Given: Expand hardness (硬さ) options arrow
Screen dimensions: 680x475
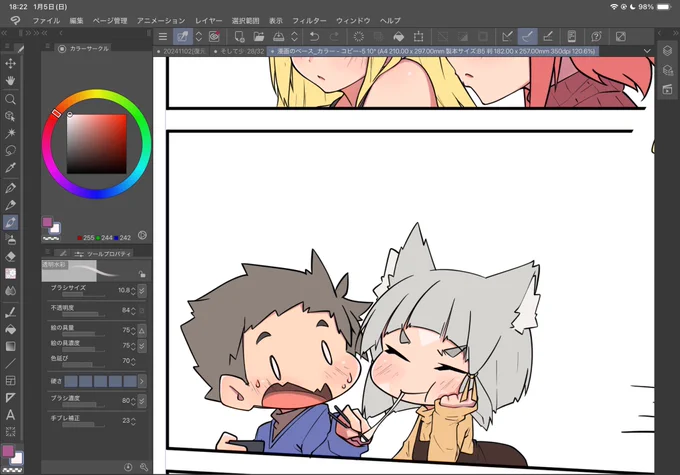Looking at the screenshot, I should 142,381.
